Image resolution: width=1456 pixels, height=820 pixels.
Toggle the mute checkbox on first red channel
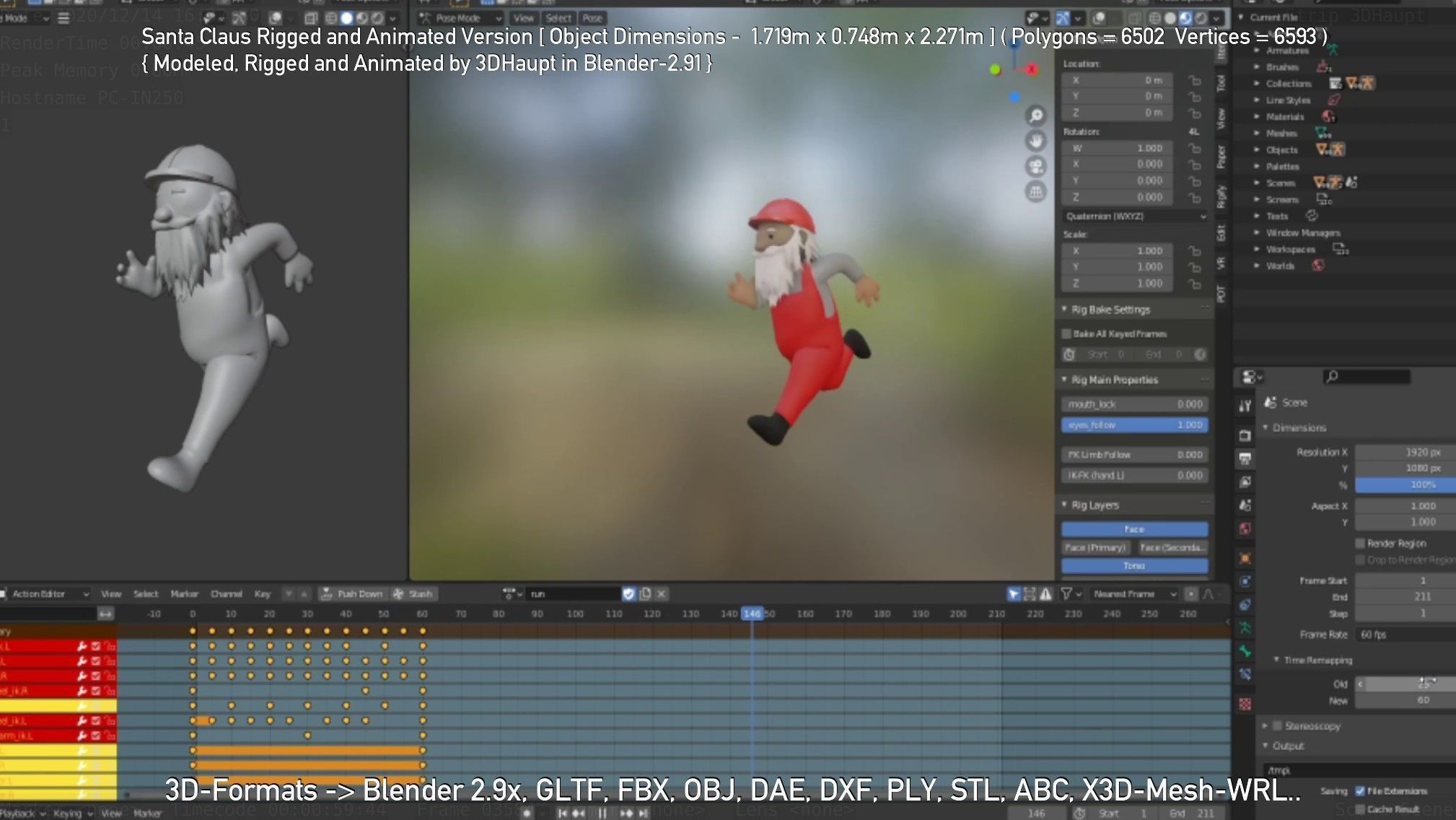coord(96,646)
